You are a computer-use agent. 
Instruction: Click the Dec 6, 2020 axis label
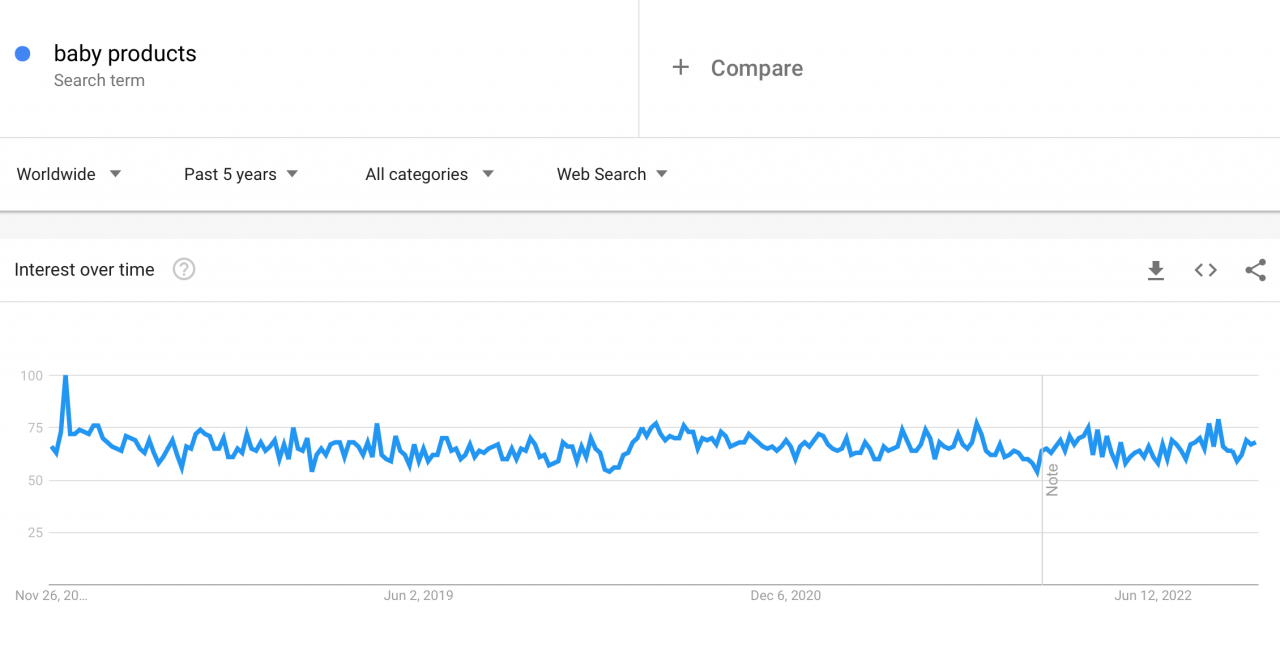(786, 595)
